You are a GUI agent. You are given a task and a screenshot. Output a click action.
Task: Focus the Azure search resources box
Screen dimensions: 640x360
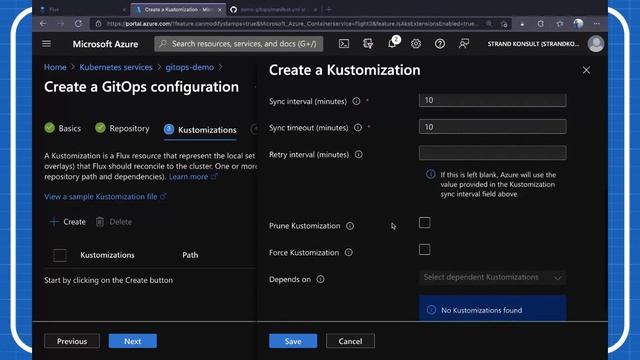[x=239, y=44]
